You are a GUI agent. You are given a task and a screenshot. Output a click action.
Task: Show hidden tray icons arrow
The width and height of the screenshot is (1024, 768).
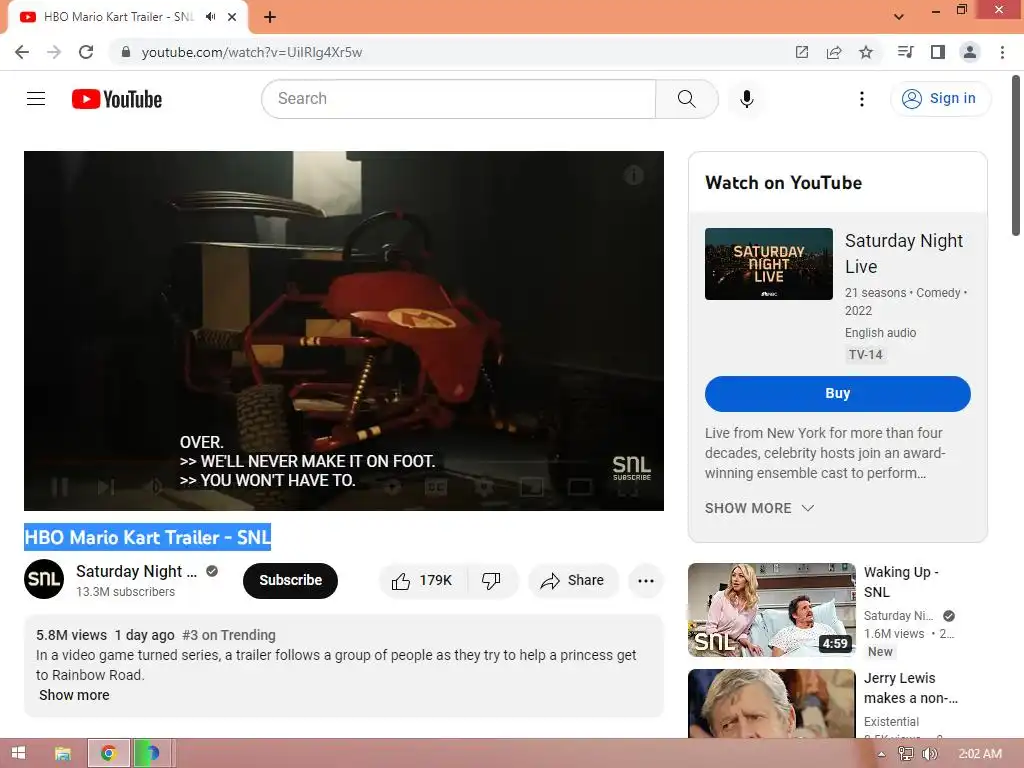[882, 754]
